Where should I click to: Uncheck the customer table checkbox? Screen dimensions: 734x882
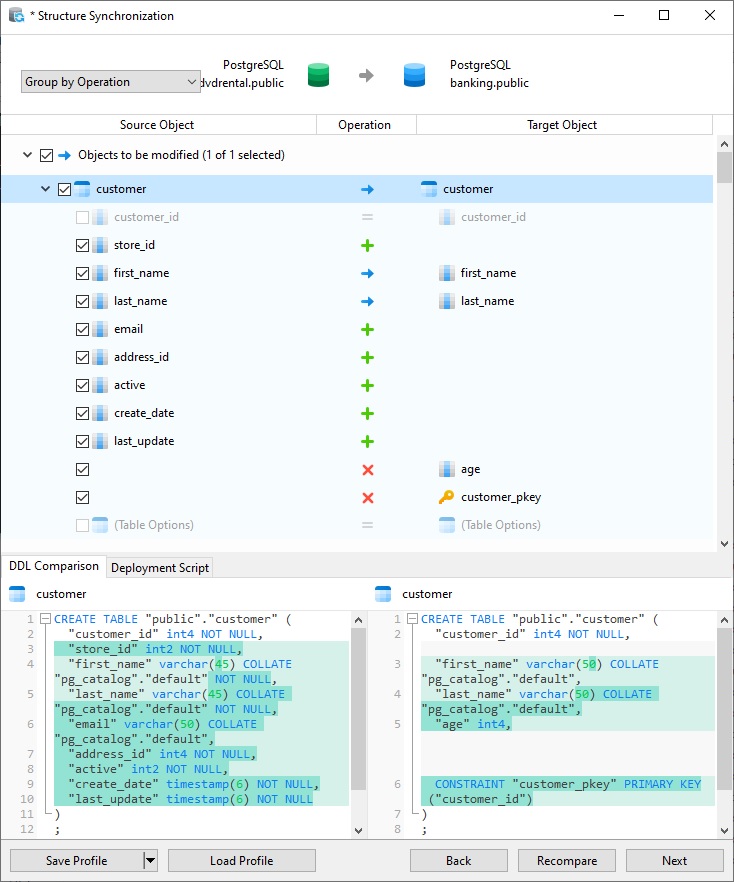[x=65, y=190]
